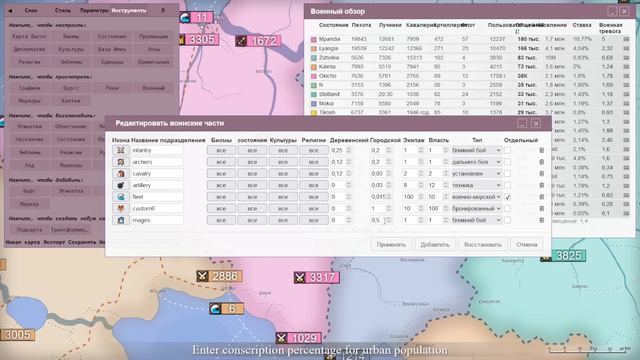This screenshot has width=640, height=360.
Task: Click the Zuhokia state color swatch
Action: point(314,58)
